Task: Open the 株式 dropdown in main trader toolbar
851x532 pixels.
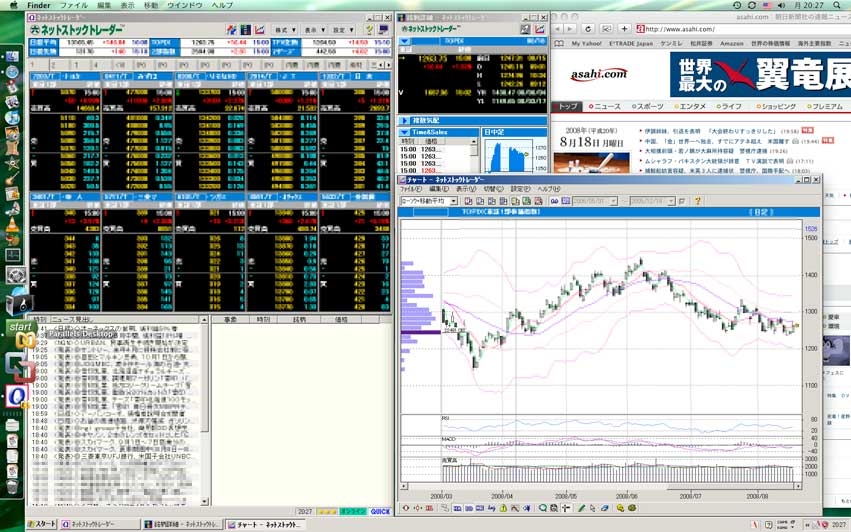Action: [x=285, y=30]
